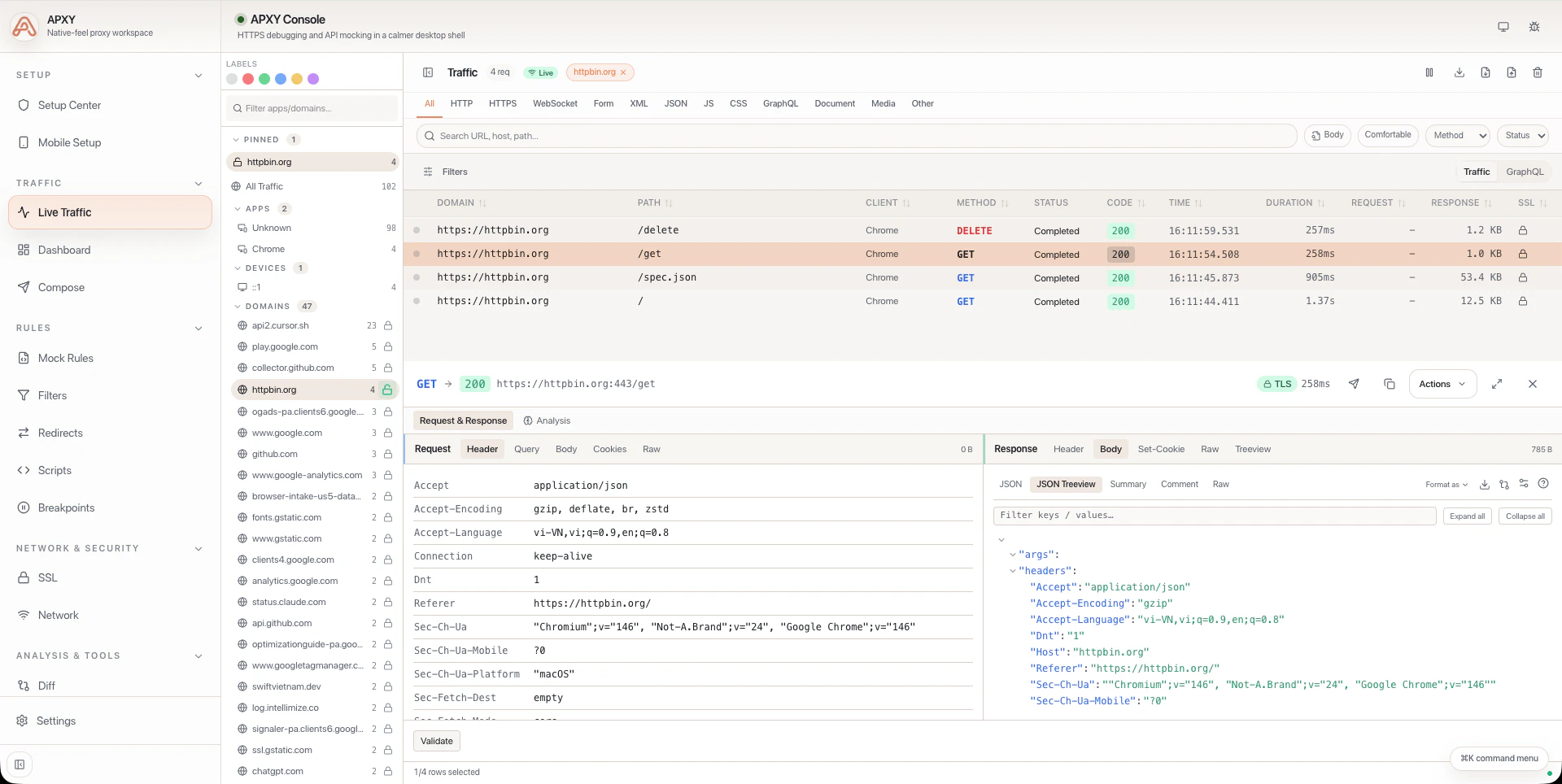Image resolution: width=1562 pixels, height=784 pixels.
Task: Select the green label color dot
Action: (x=264, y=79)
